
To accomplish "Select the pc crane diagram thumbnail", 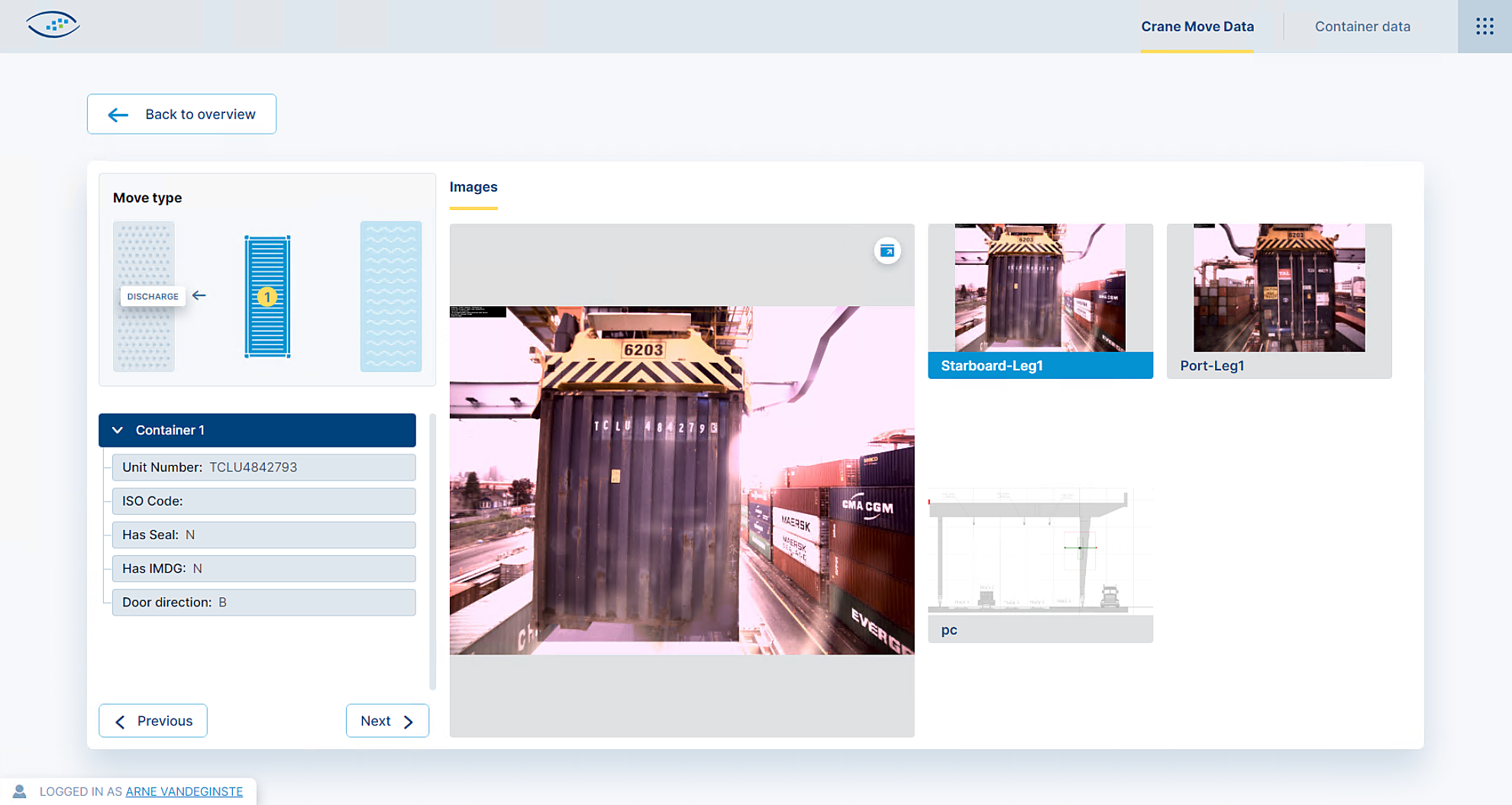I will pyautogui.click(x=1039, y=564).
